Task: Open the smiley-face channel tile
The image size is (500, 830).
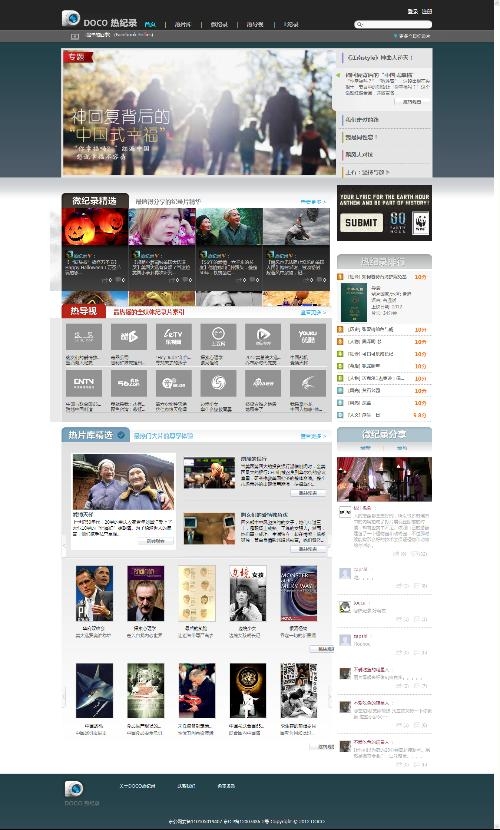Action: (218, 337)
